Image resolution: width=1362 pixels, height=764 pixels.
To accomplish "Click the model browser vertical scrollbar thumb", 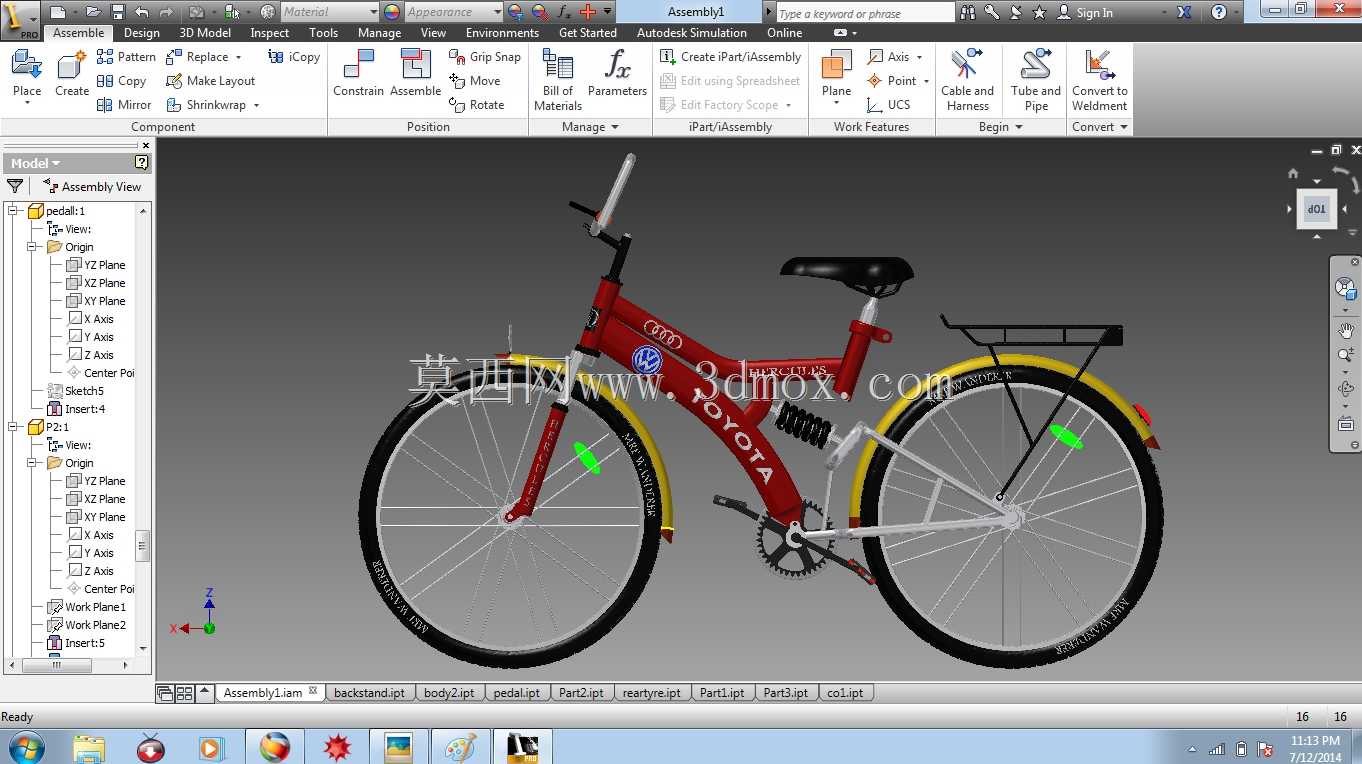I will pyautogui.click(x=143, y=546).
